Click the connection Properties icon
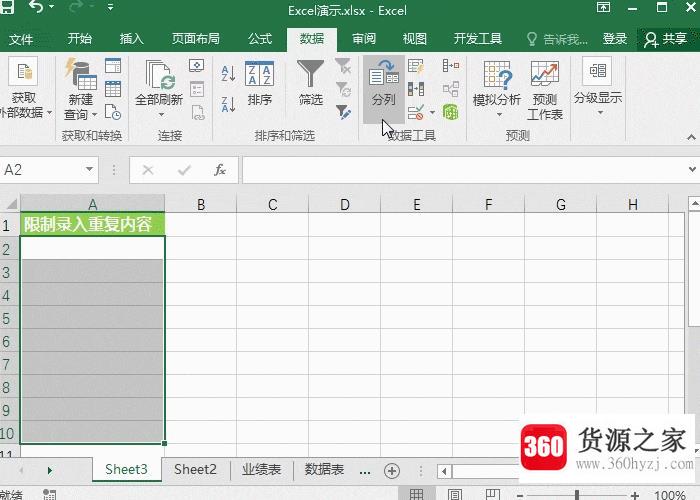This screenshot has height=500, width=700. point(197,89)
